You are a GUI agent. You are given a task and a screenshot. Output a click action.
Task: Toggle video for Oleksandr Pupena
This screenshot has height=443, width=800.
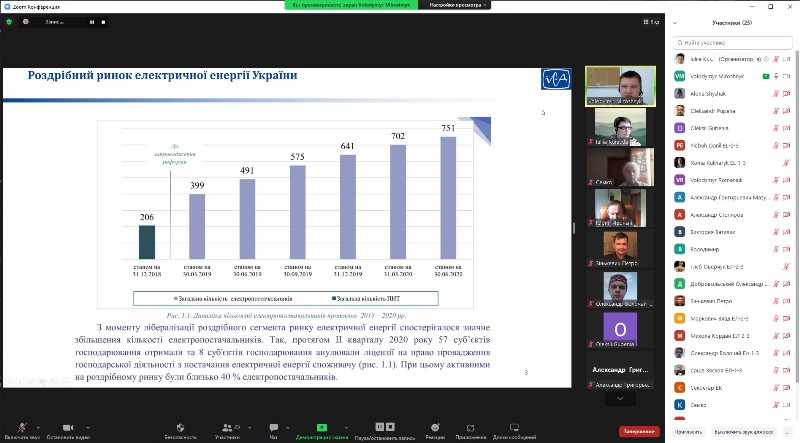coord(787,111)
